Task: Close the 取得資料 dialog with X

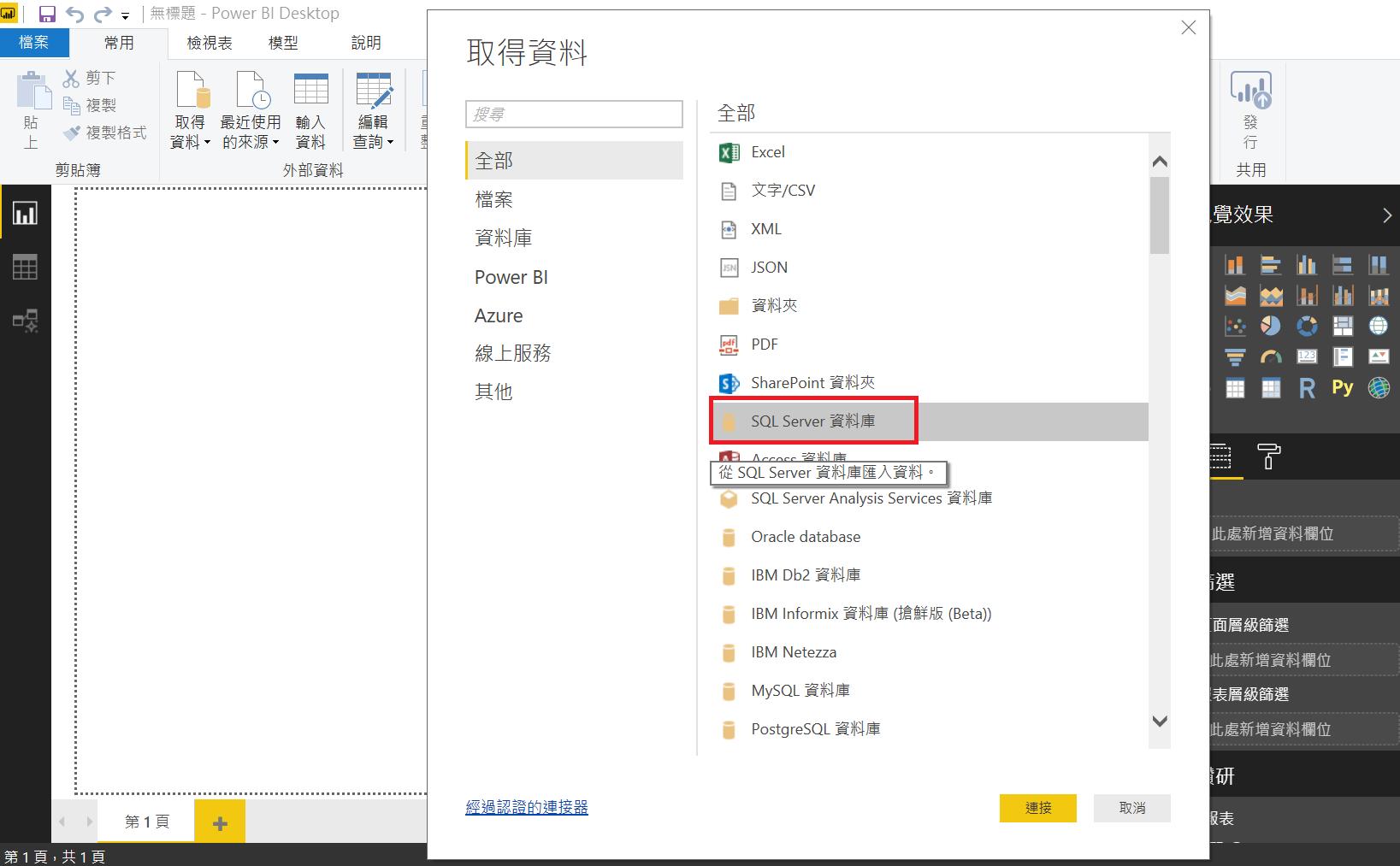Action: [1188, 28]
